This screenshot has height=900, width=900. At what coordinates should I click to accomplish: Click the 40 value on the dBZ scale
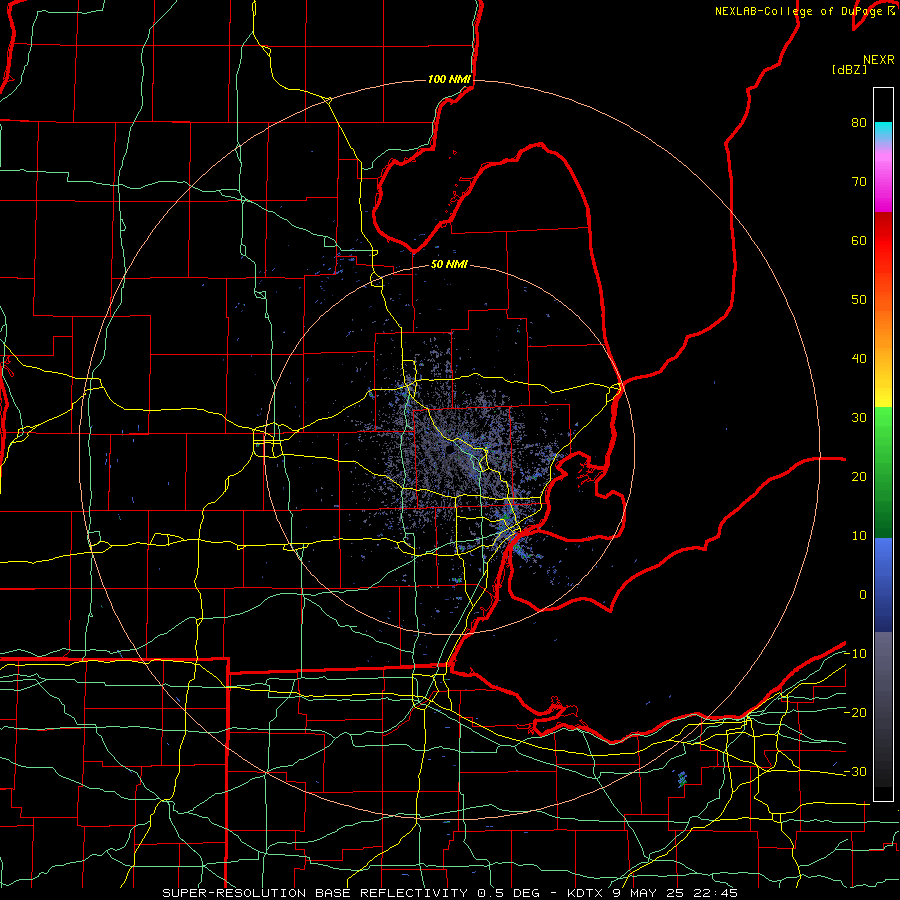pos(859,359)
